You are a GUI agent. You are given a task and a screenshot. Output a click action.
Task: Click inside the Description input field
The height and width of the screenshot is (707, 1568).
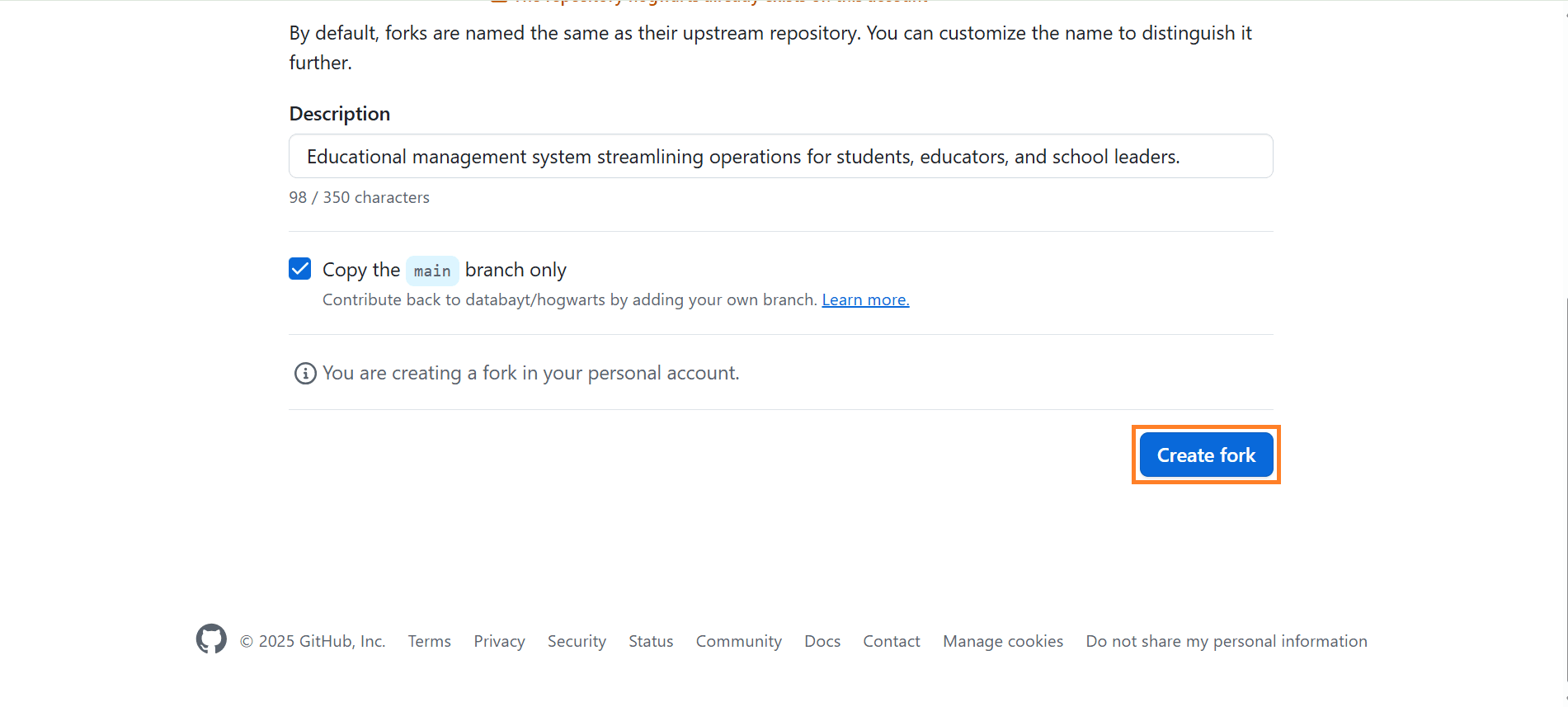[780, 156]
